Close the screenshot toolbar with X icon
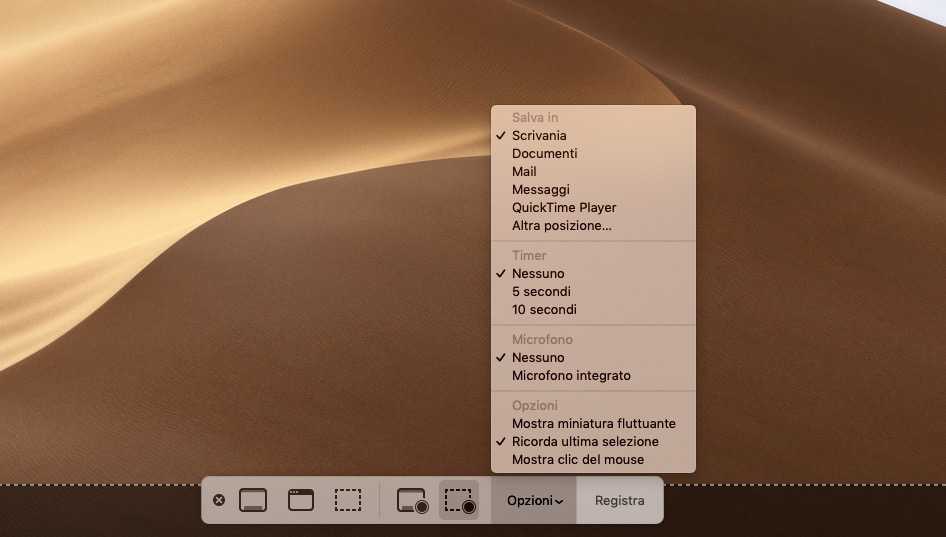Viewport: 946px width, 537px height. click(x=219, y=500)
